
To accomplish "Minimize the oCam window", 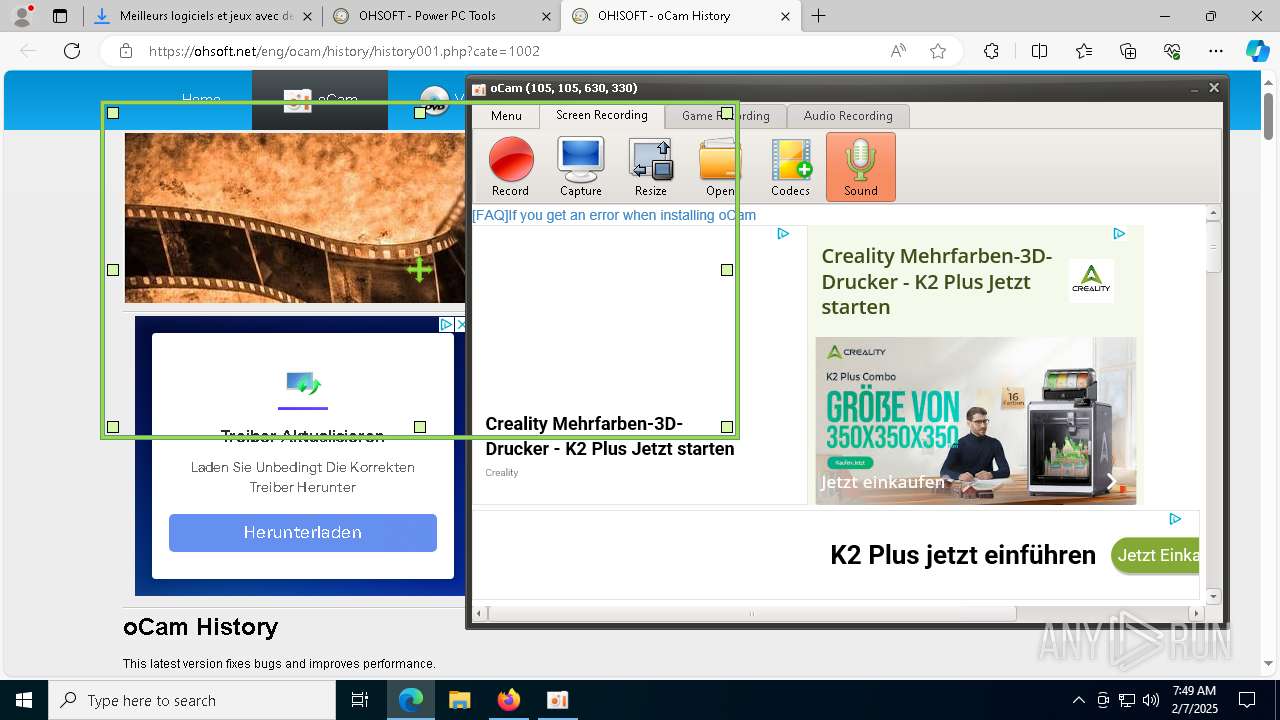I will pos(1194,88).
